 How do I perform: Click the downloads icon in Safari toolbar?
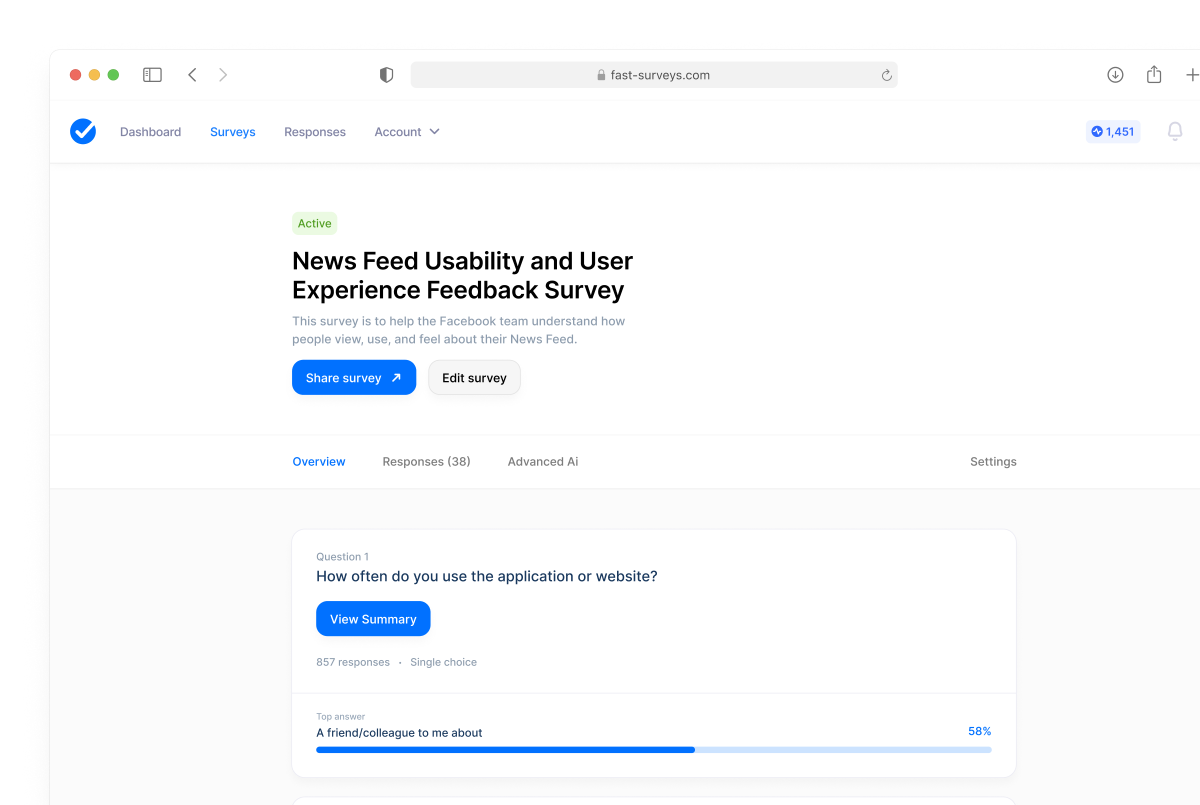tap(1113, 74)
